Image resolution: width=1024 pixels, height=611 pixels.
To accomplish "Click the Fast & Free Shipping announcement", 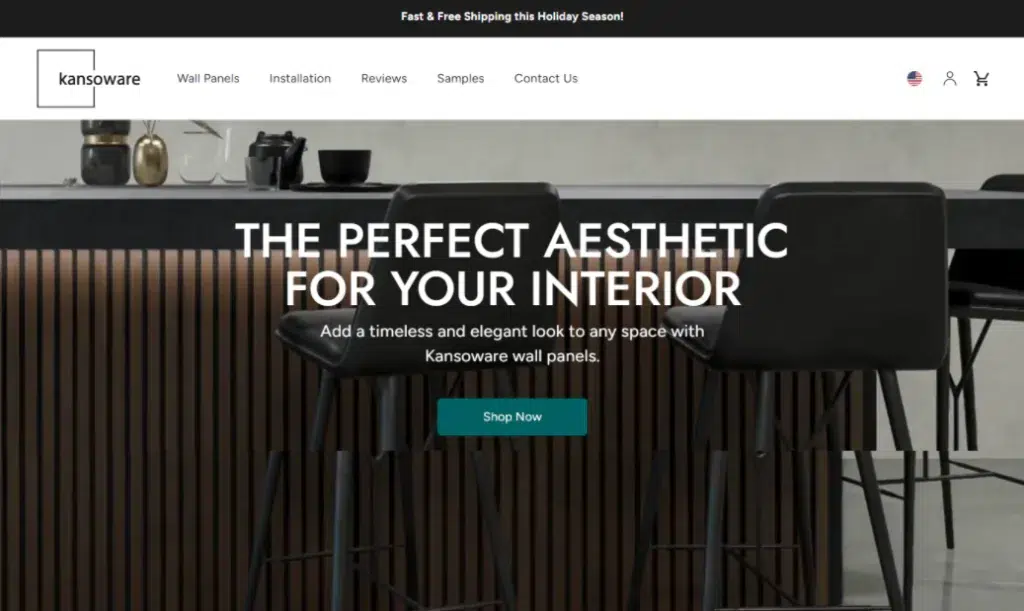I will [x=512, y=16].
